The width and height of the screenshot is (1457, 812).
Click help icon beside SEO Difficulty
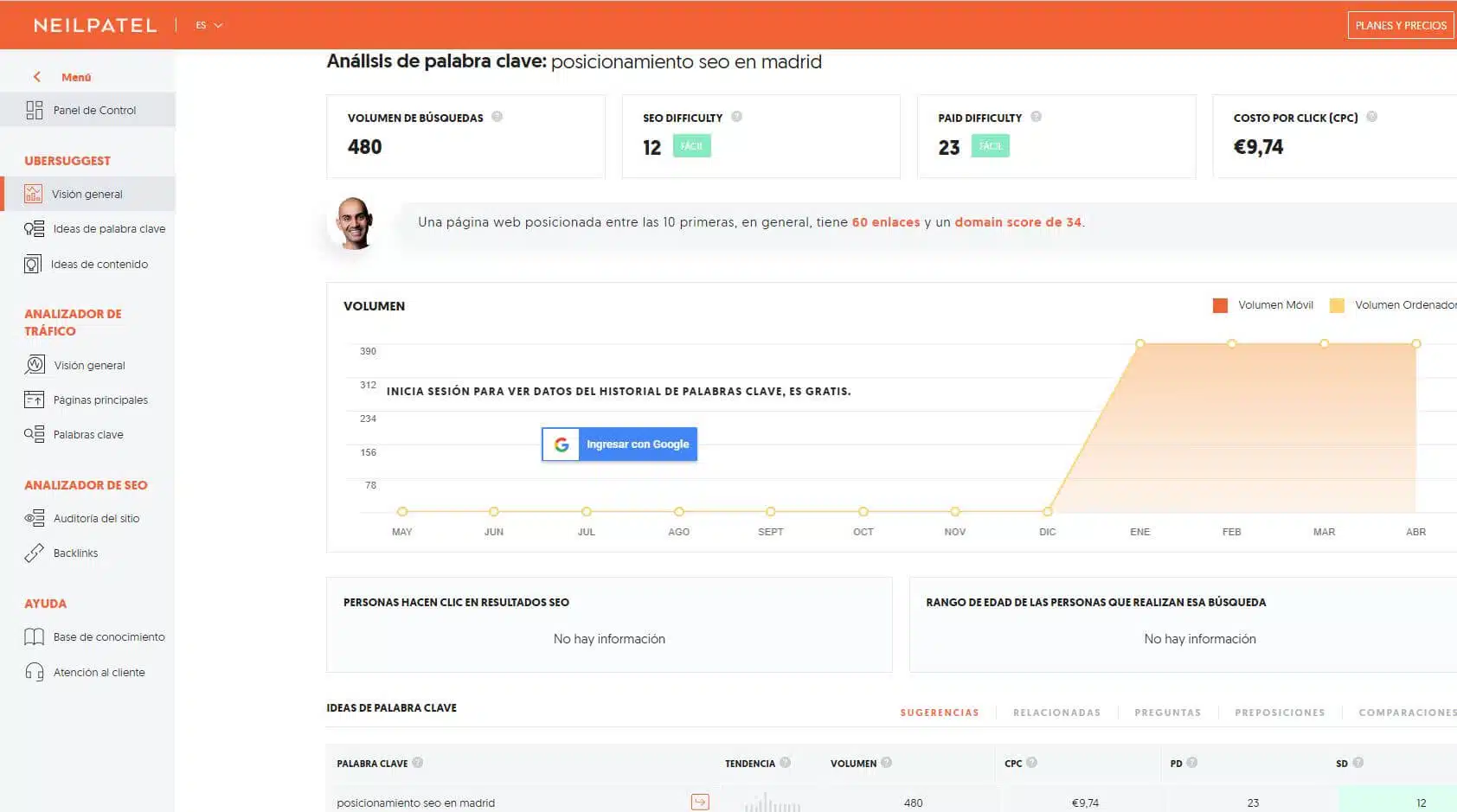pos(737,117)
